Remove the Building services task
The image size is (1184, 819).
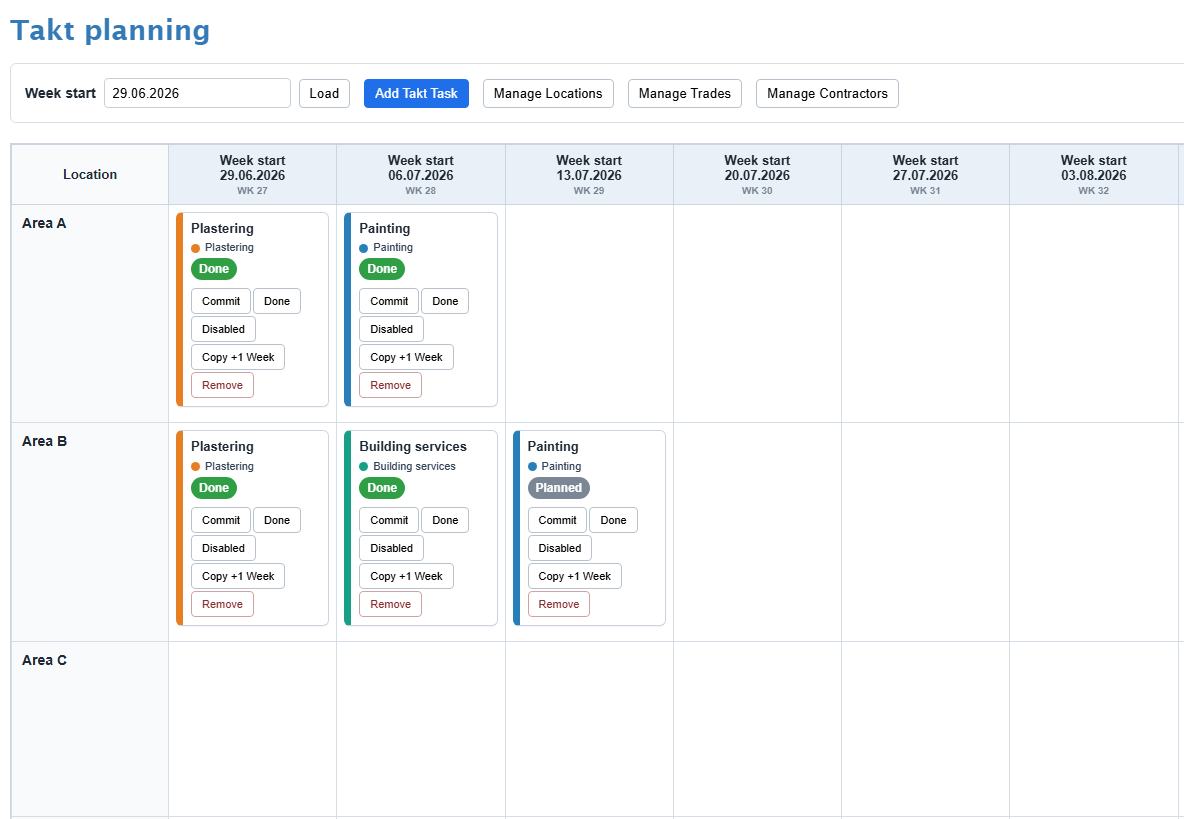[390, 604]
